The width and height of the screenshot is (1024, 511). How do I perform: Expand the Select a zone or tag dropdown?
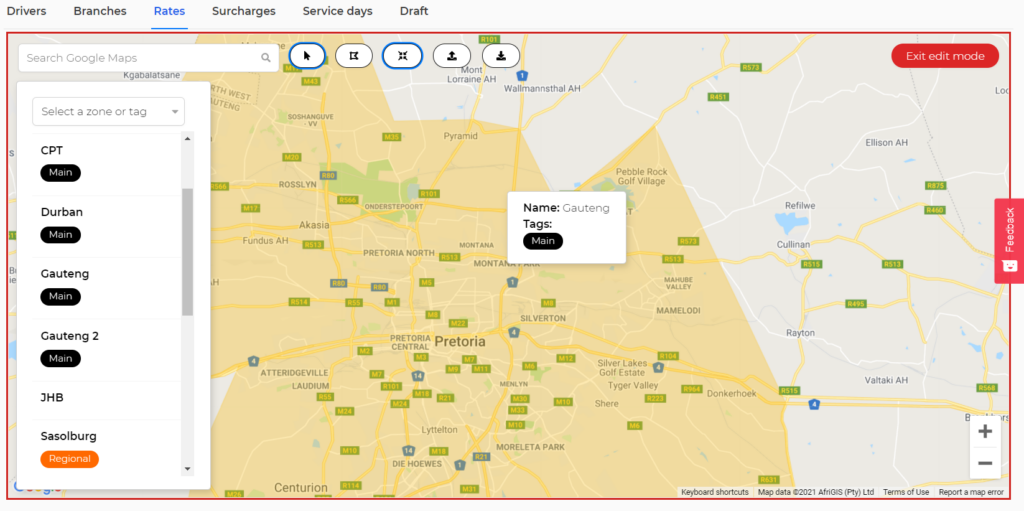coord(108,112)
